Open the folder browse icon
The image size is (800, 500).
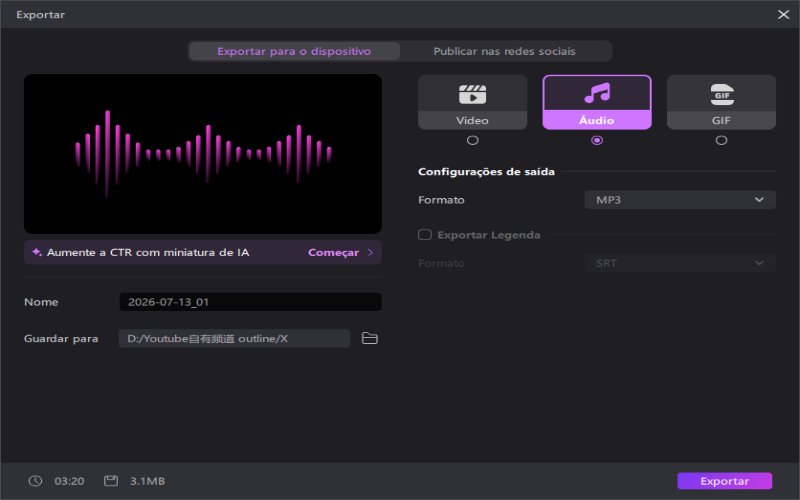click(369, 338)
